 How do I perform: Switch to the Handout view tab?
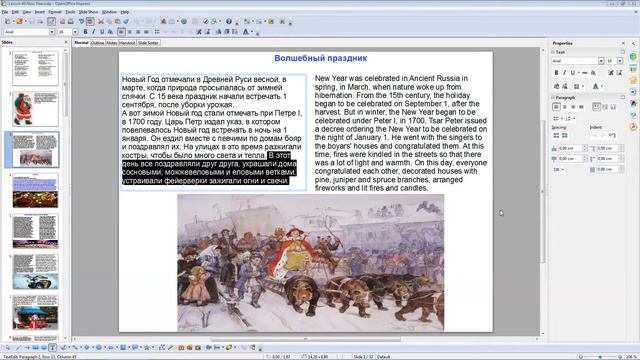click(127, 43)
